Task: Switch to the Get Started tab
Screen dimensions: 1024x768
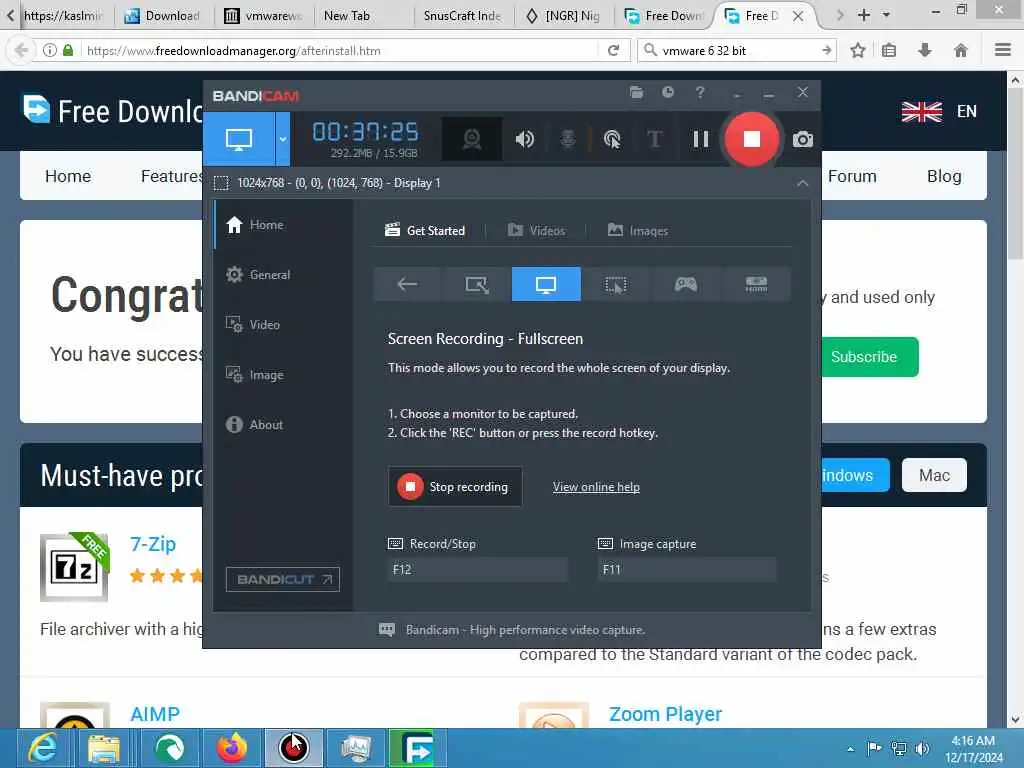Action: pyautogui.click(x=424, y=231)
